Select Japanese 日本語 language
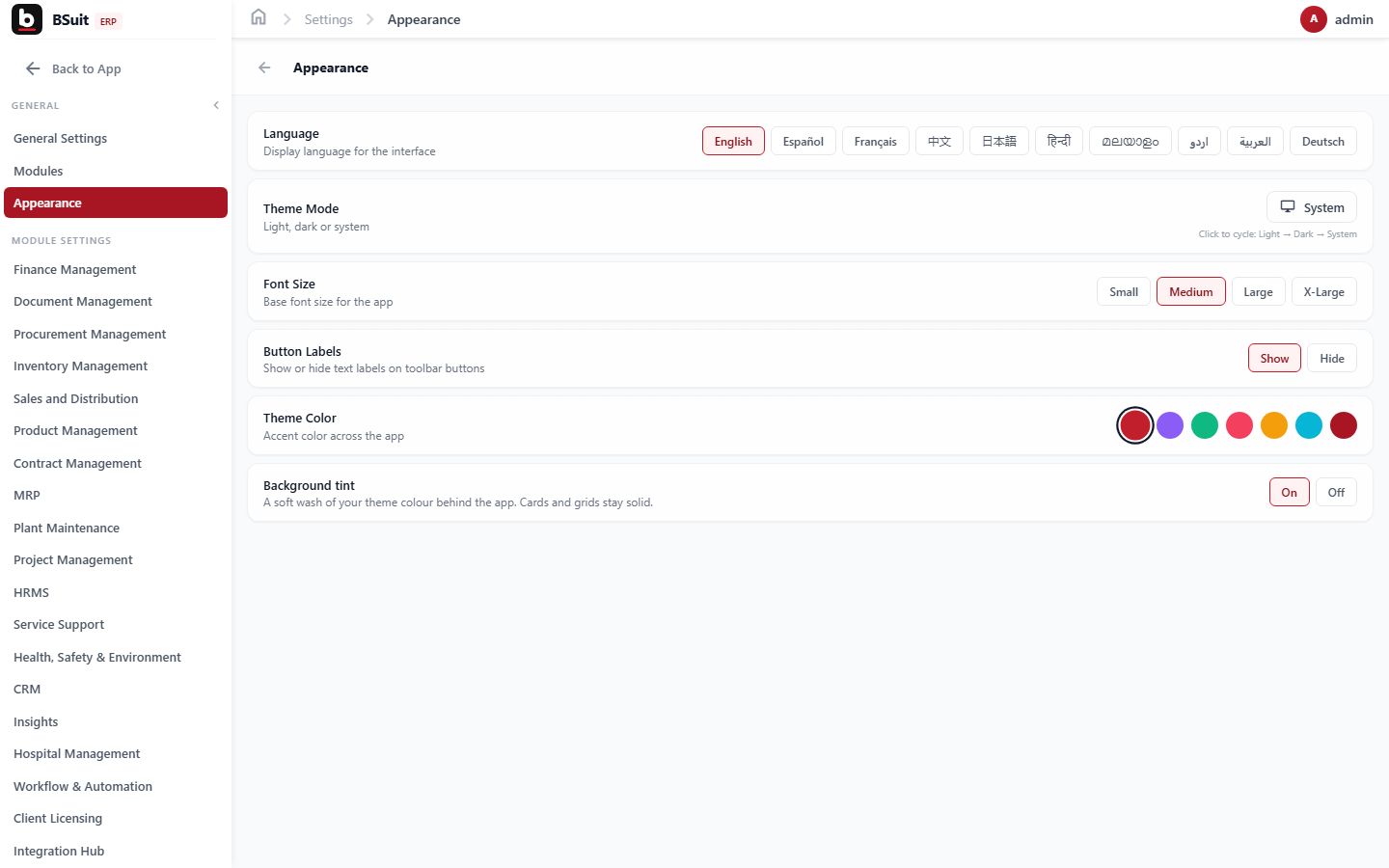Viewport: 1389px width, 868px height. point(999,141)
